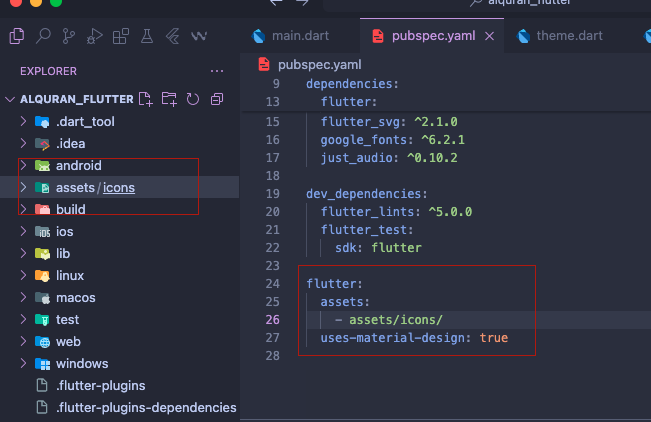651x422 pixels.
Task: Open the Search view icon
Action: (43, 37)
